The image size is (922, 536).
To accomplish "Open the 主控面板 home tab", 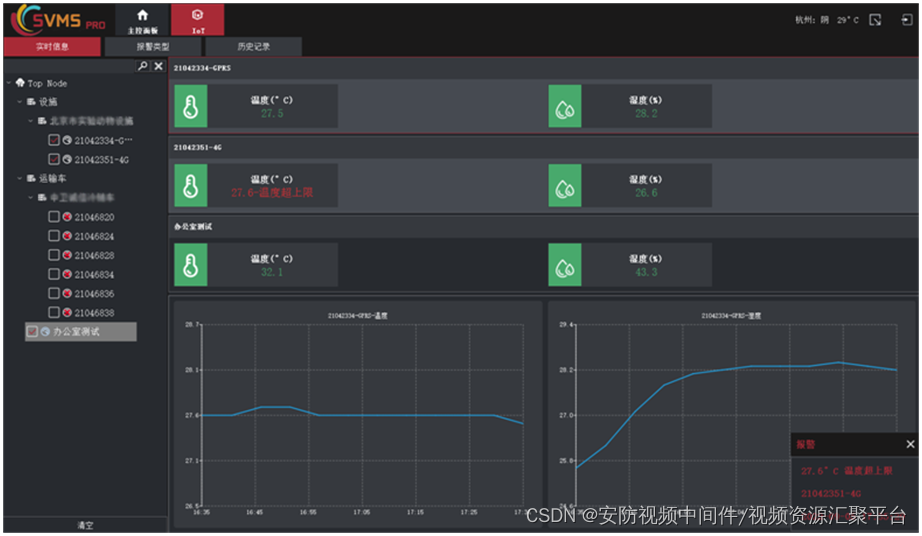I will click(x=143, y=20).
